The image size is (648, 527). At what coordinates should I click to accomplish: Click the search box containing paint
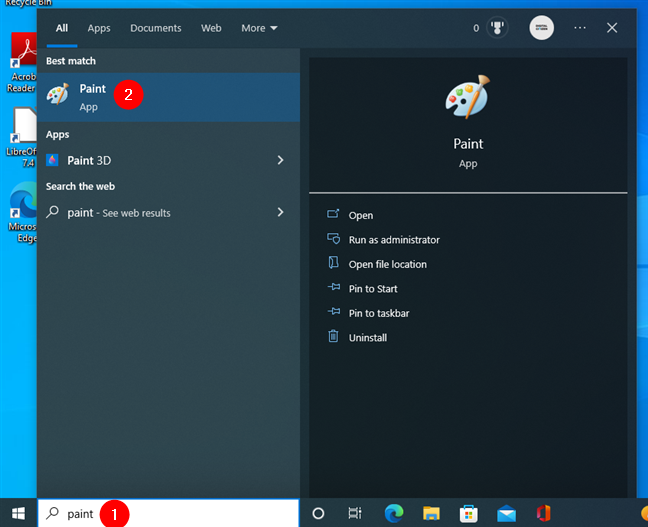pos(168,513)
